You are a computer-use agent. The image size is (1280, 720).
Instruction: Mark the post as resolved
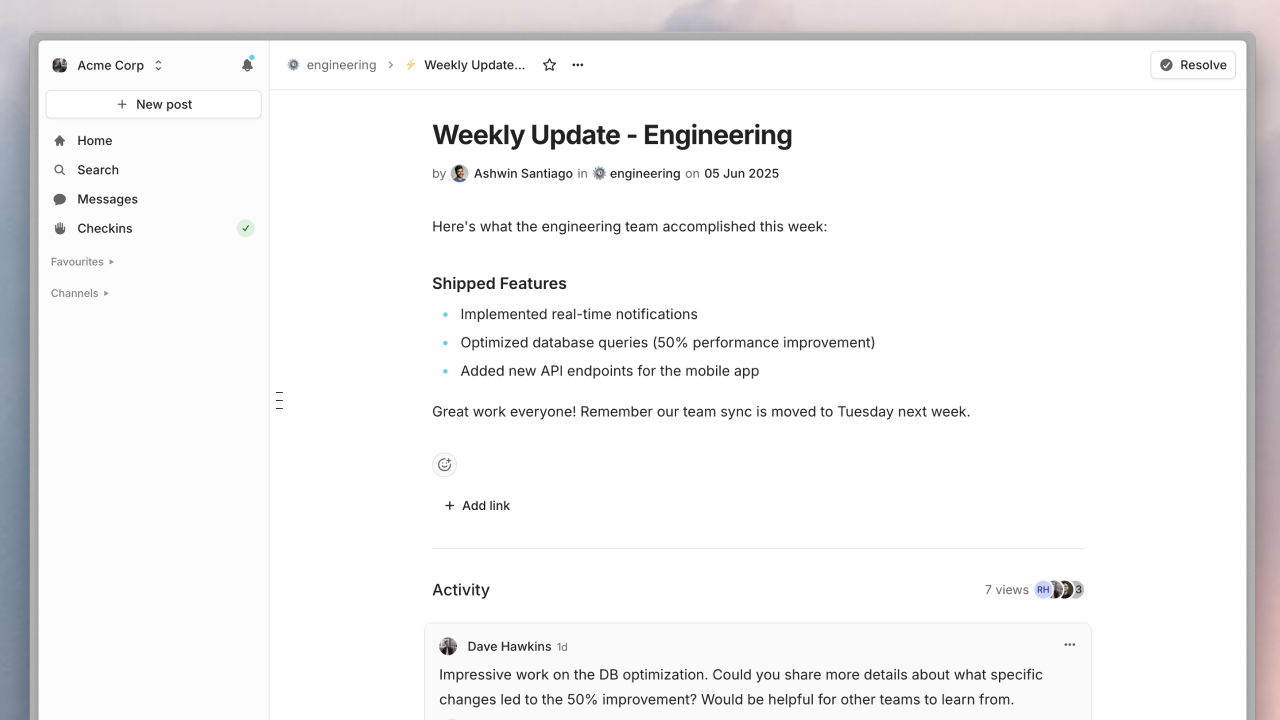pyautogui.click(x=1193, y=65)
